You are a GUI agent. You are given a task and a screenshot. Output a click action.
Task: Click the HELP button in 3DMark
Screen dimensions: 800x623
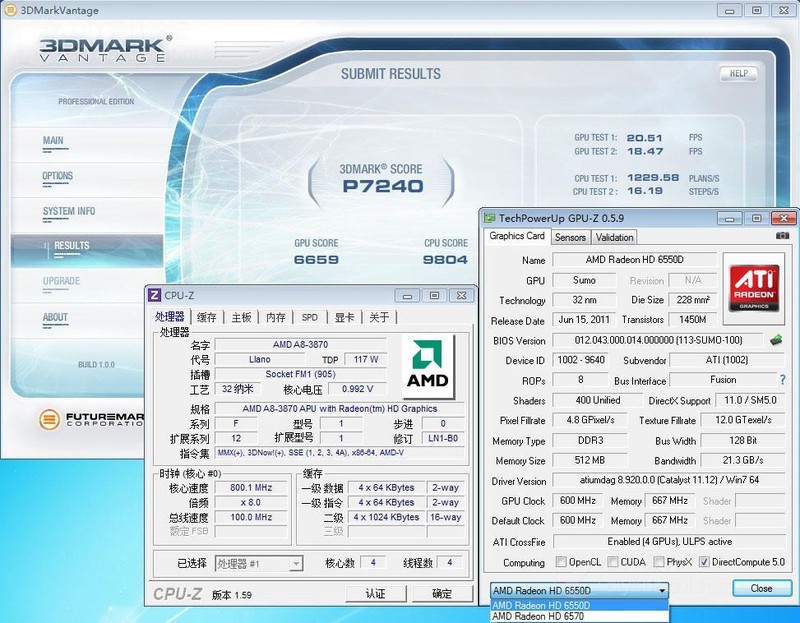tap(738, 74)
